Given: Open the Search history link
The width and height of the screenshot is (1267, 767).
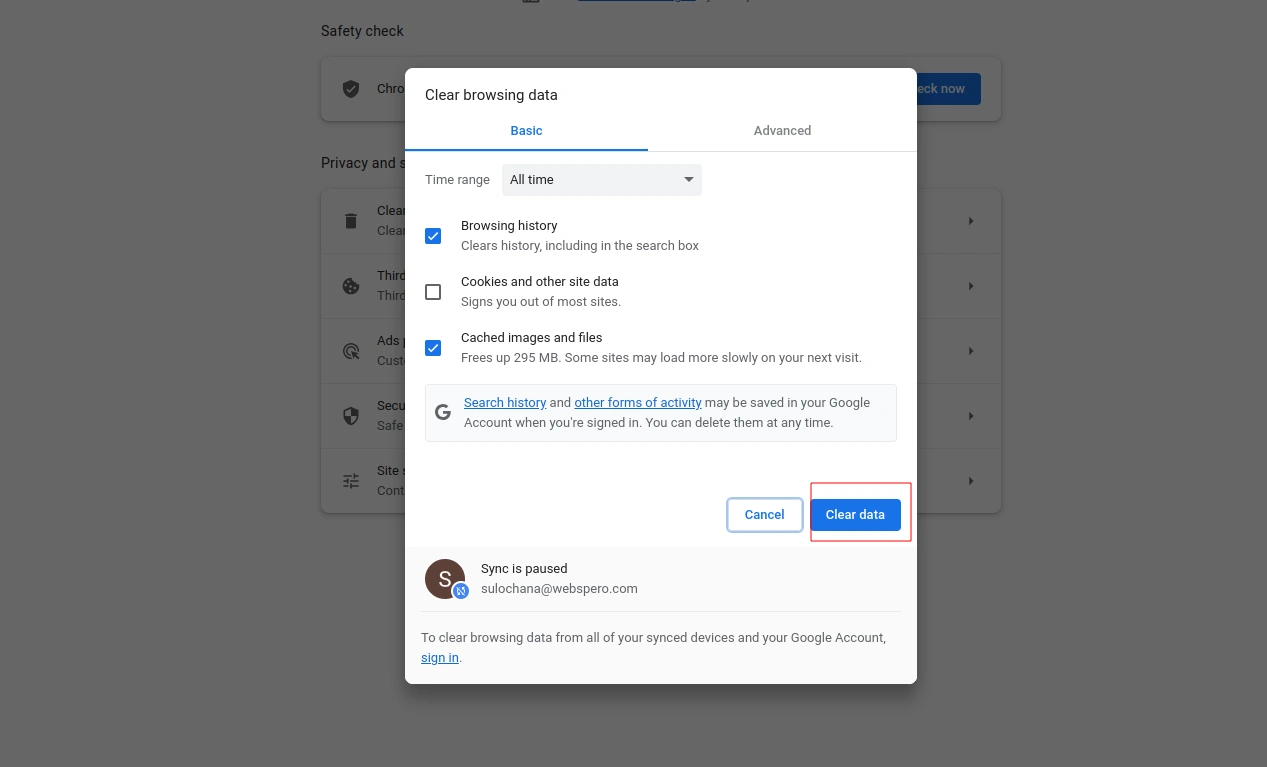Looking at the screenshot, I should [x=505, y=403].
